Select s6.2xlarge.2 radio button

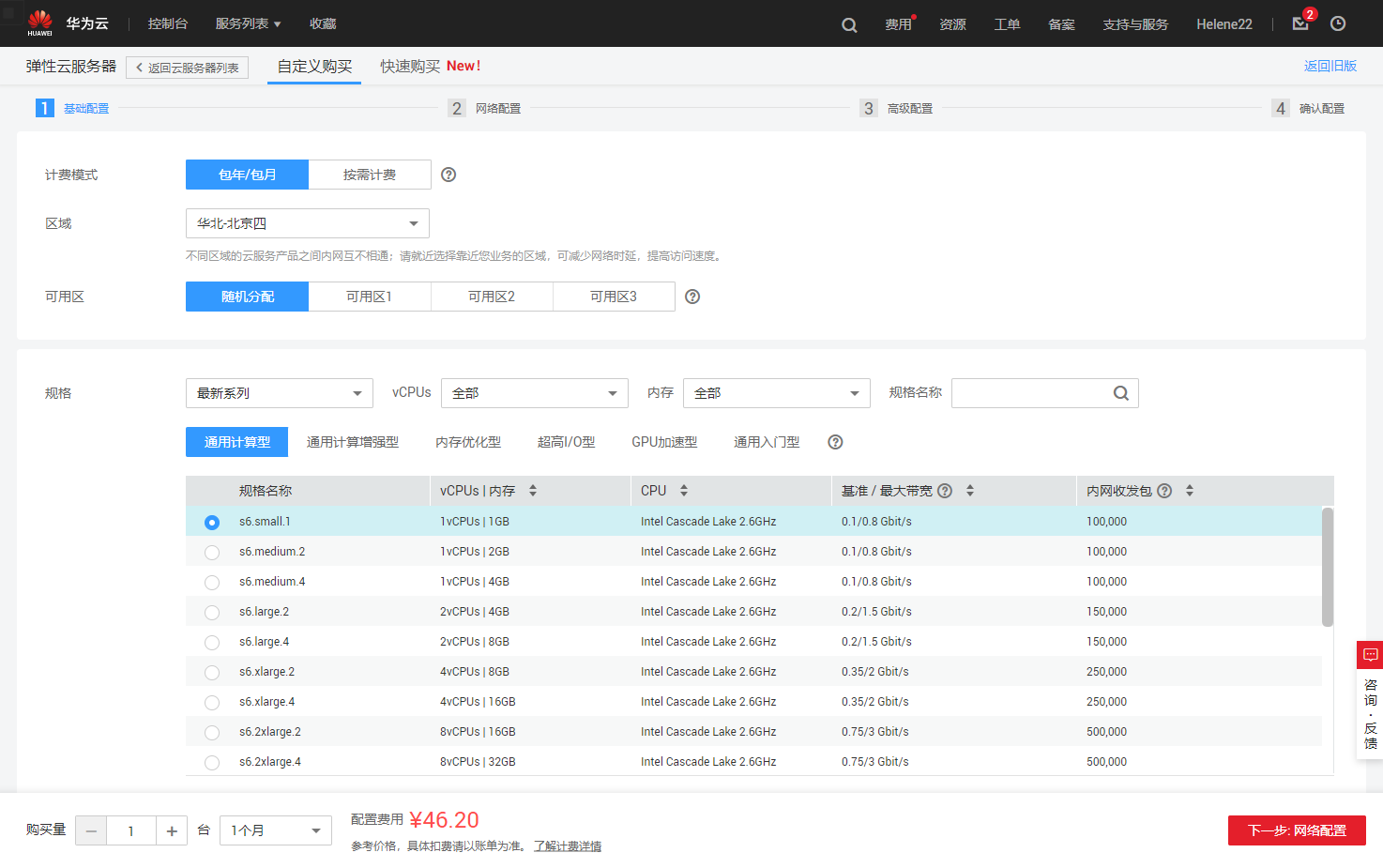212,733
